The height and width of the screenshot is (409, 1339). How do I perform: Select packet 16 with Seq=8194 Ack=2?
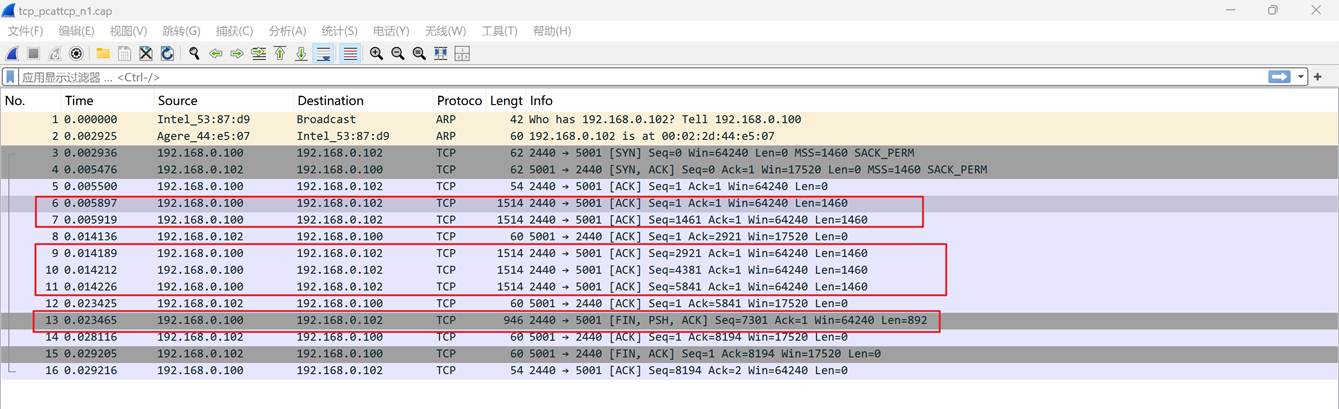668,370
